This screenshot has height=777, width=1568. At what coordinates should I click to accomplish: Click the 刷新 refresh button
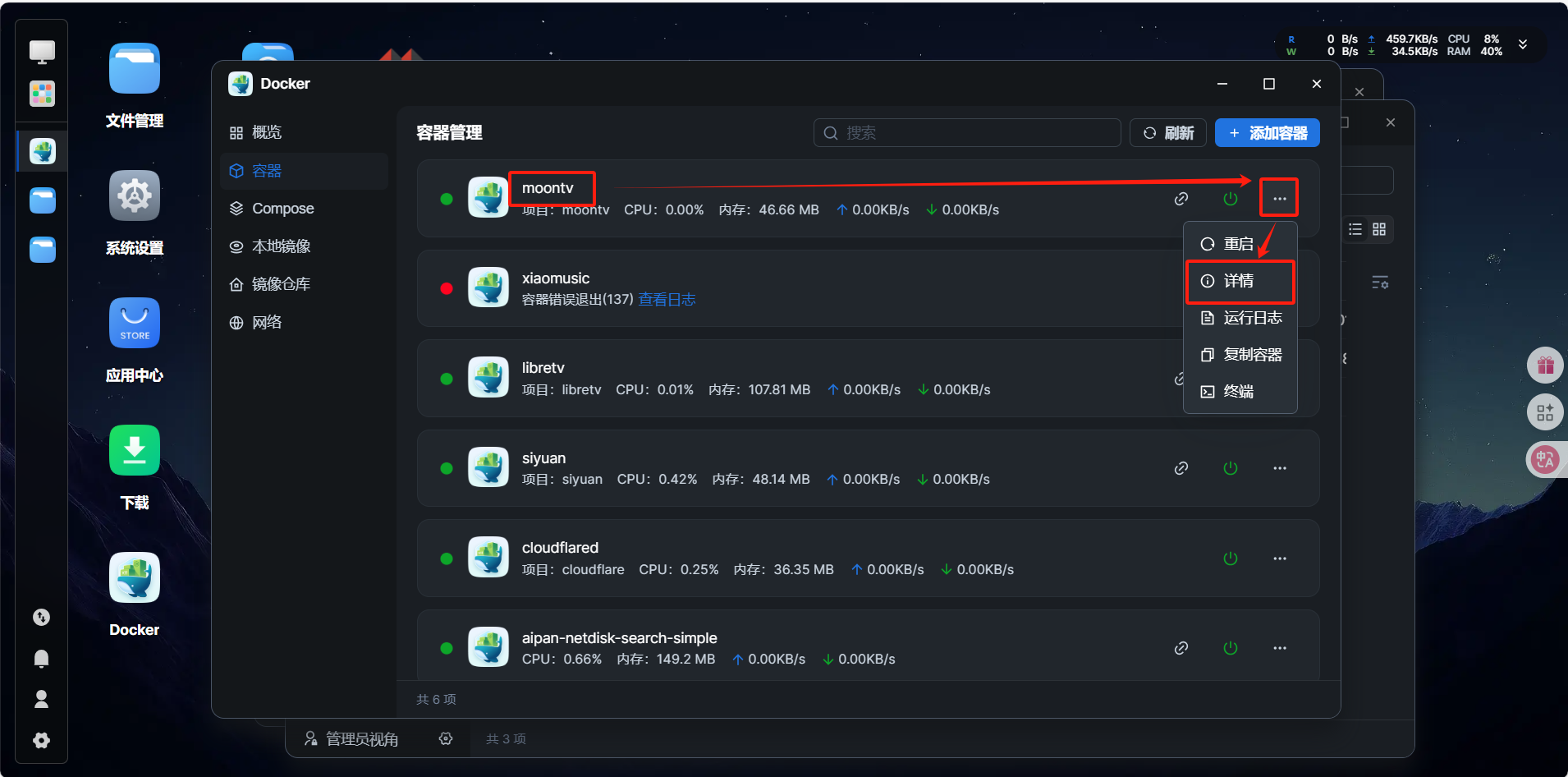coord(1168,133)
